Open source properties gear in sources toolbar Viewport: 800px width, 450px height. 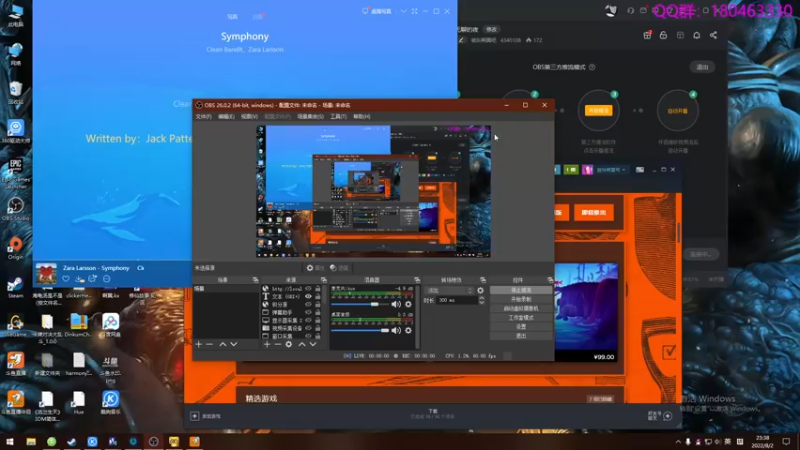[289, 344]
